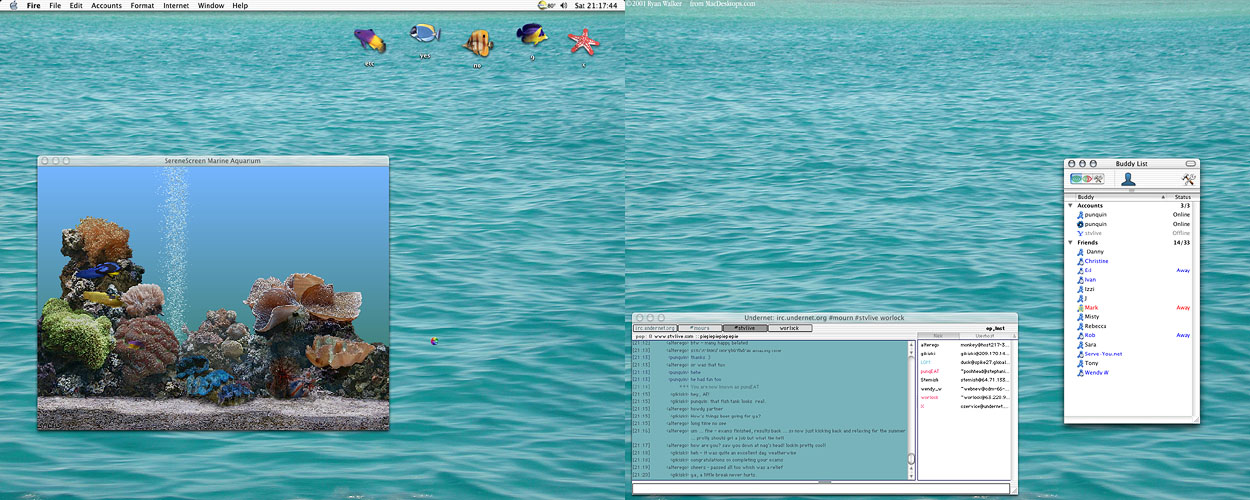Collapse the Friends group in Buddy List

[x=1070, y=243]
